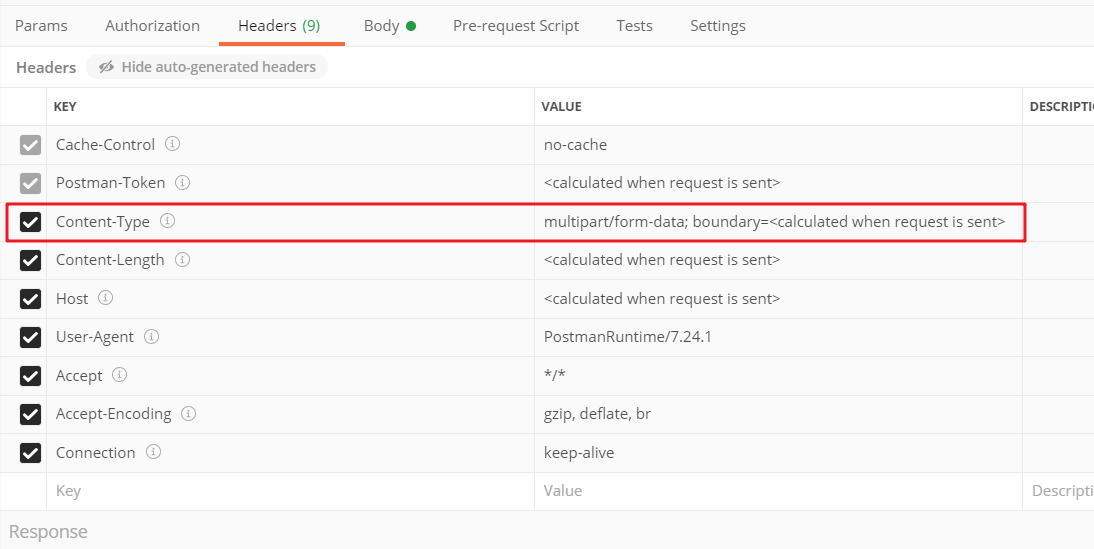This screenshot has height=549, width=1094.
Task: Click info icon next to Content-Length
Action: pyautogui.click(x=182, y=260)
